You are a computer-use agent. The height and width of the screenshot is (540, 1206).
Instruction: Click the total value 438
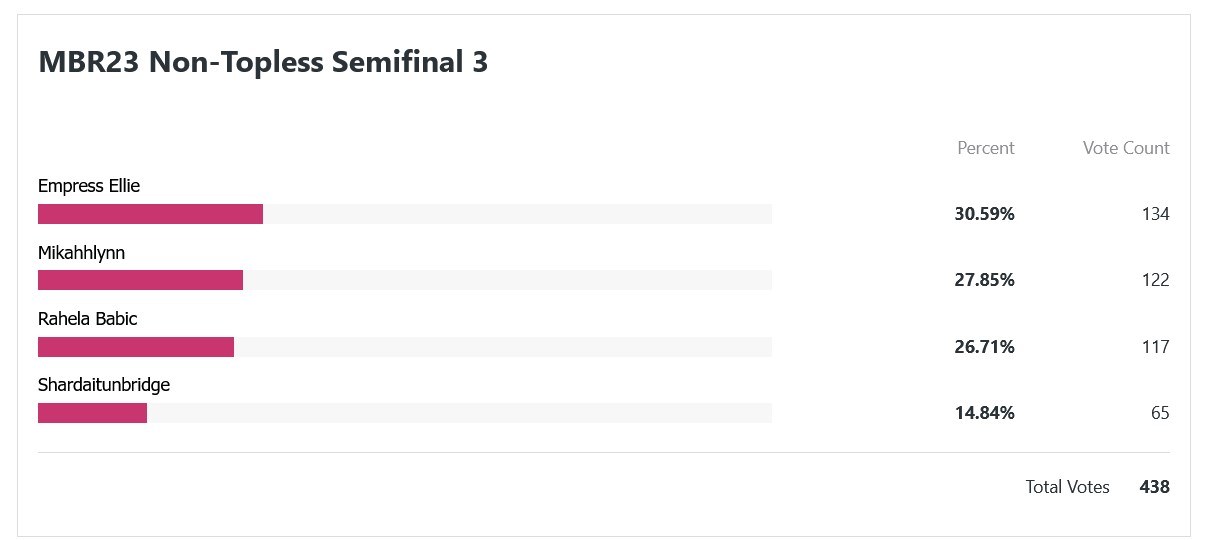click(x=1154, y=487)
